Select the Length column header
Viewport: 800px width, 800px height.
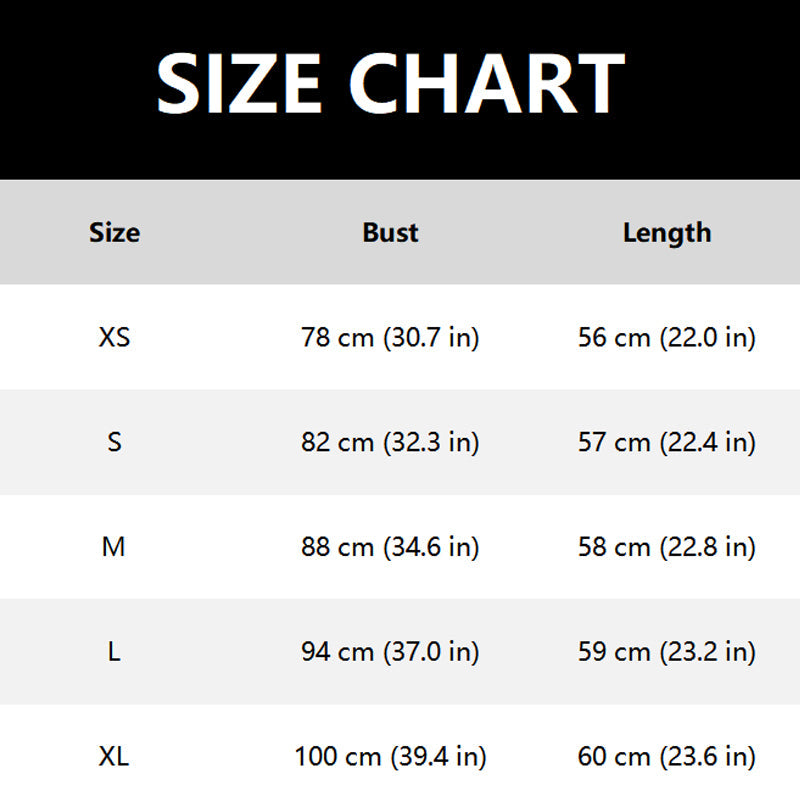point(667,233)
